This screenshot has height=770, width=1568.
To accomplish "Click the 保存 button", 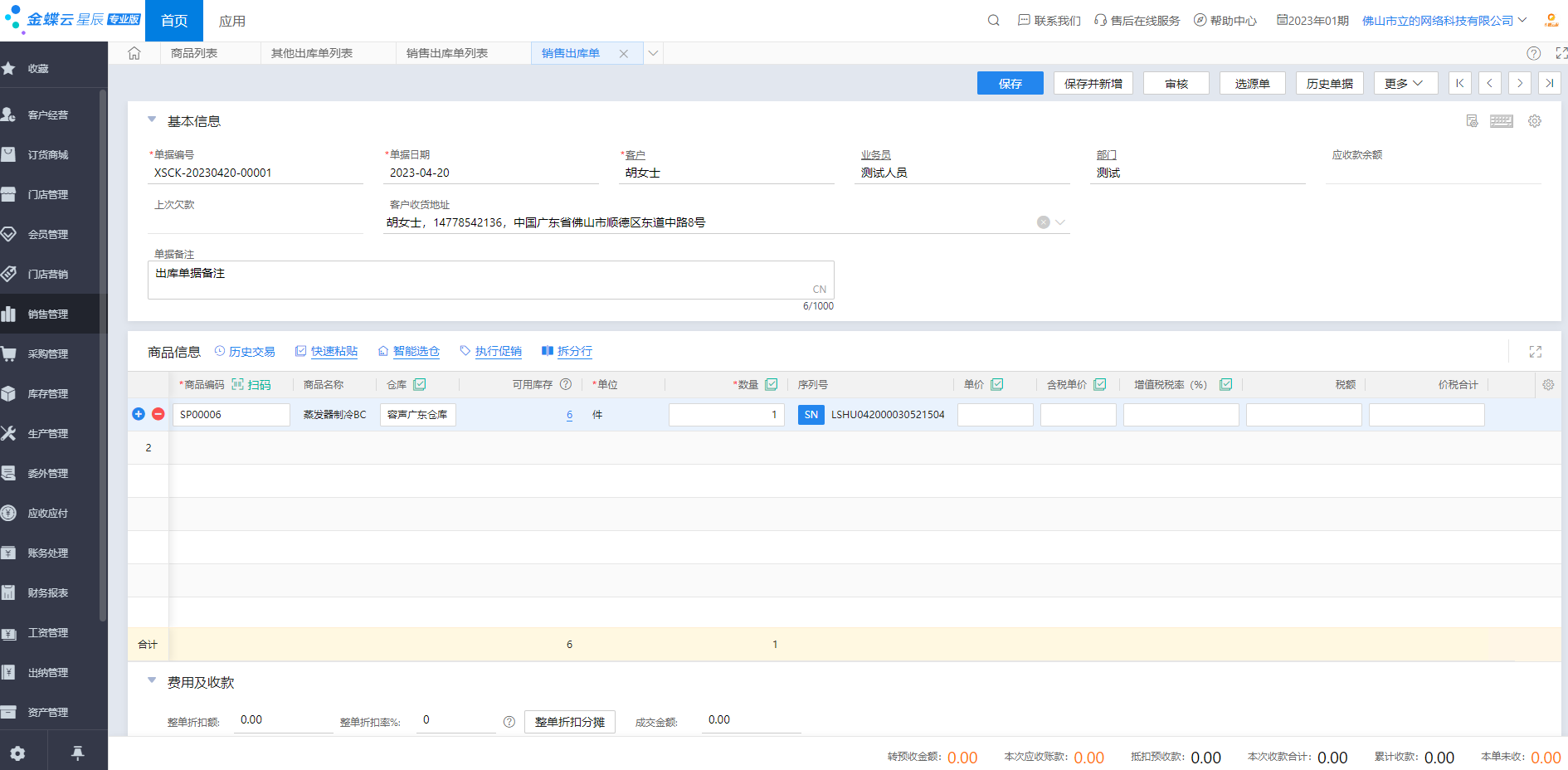I will pos(1010,83).
